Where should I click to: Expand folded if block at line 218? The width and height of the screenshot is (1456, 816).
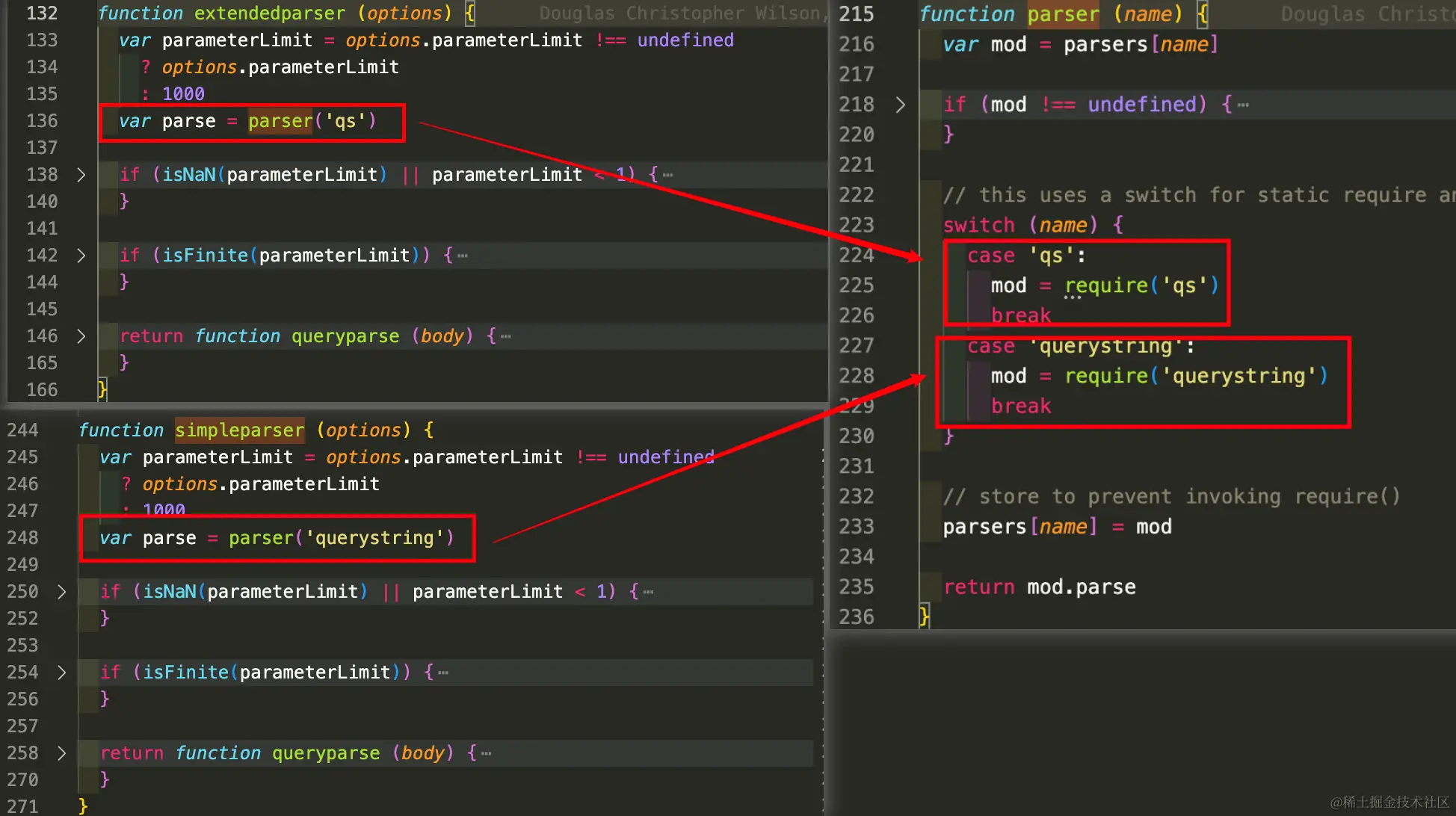900,105
